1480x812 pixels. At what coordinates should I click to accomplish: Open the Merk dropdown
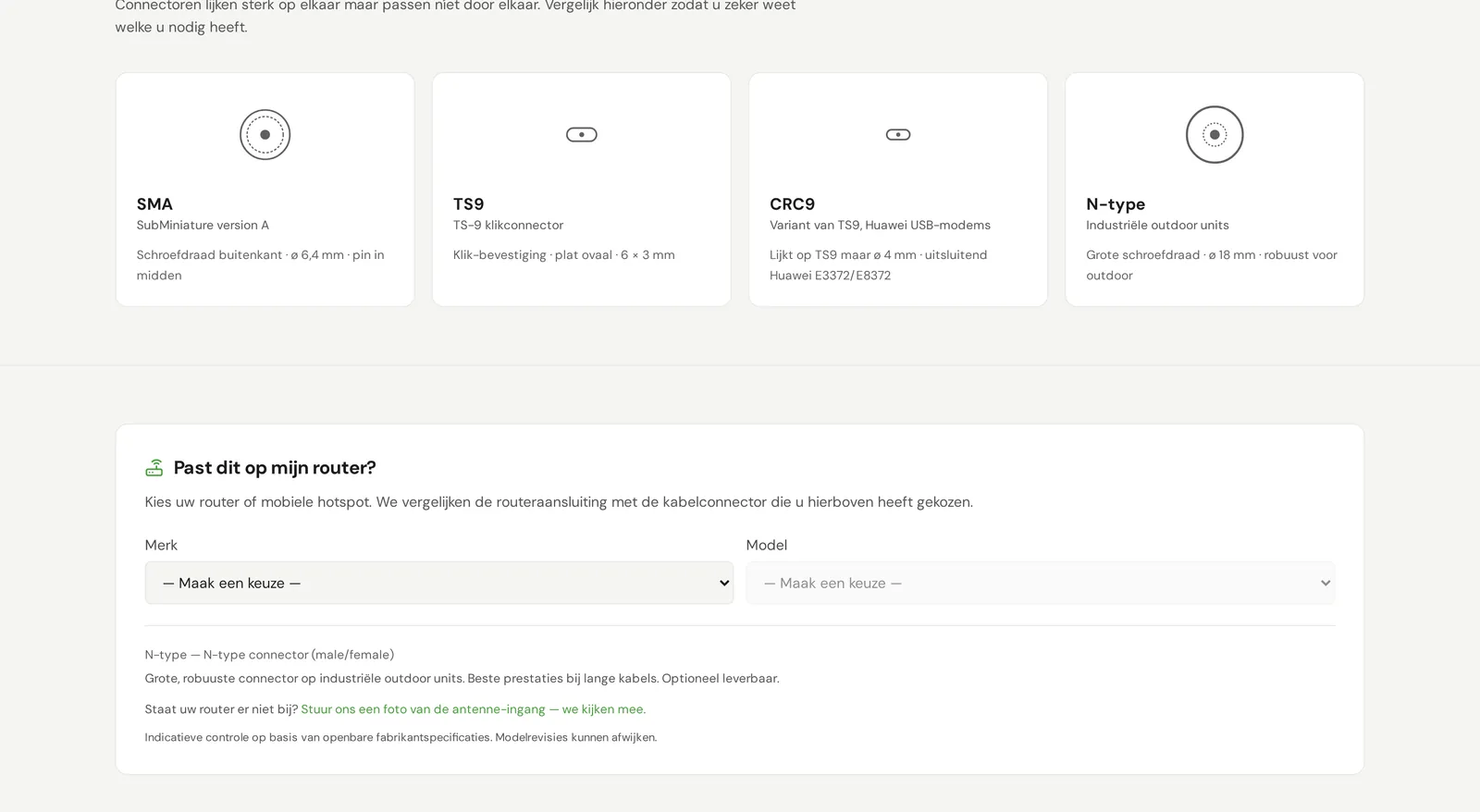[x=439, y=583]
